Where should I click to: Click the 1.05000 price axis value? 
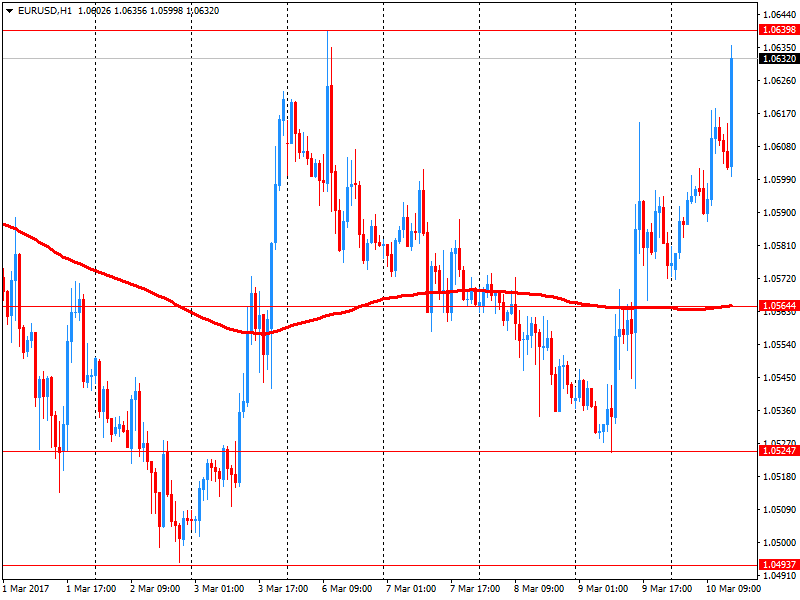(x=780, y=542)
